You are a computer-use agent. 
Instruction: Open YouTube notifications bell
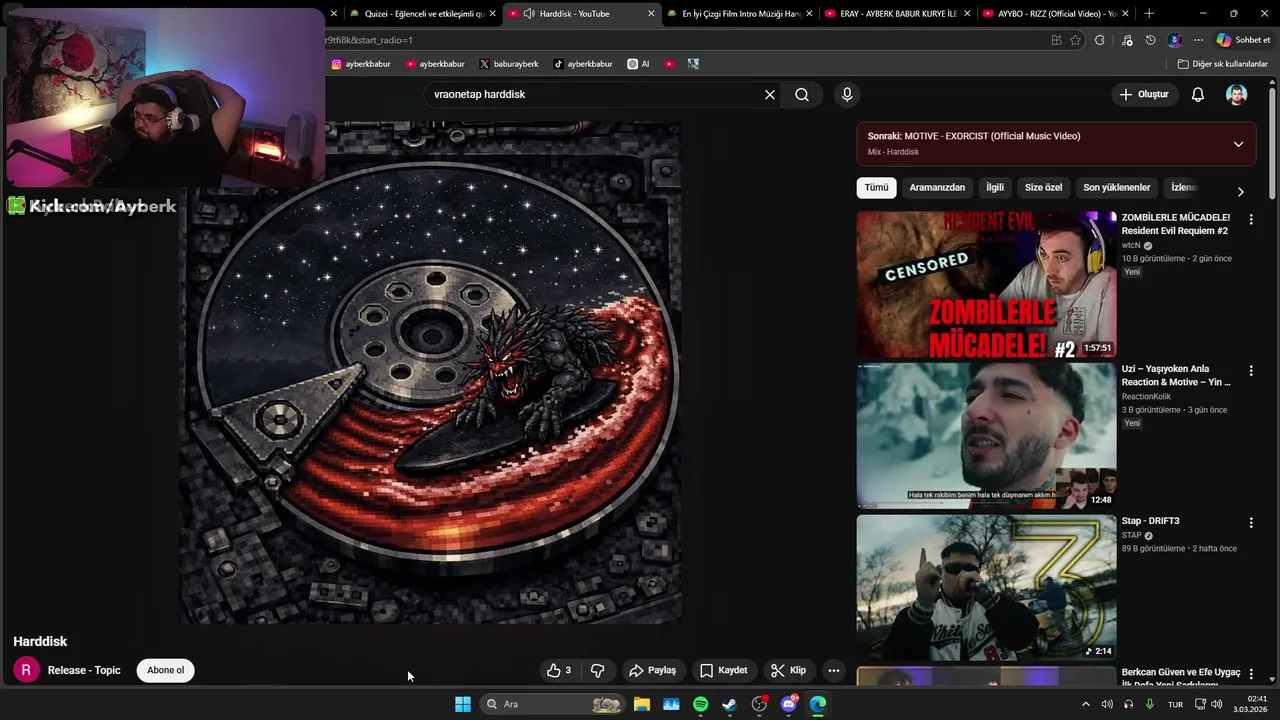[1198, 95]
